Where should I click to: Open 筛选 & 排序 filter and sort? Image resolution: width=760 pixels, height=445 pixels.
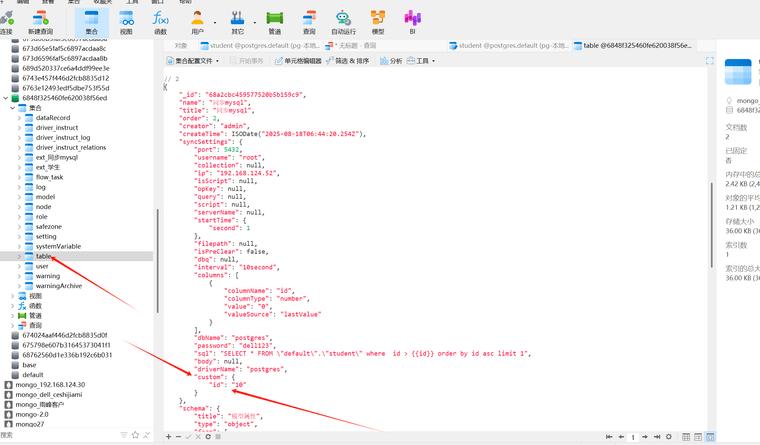348,61
